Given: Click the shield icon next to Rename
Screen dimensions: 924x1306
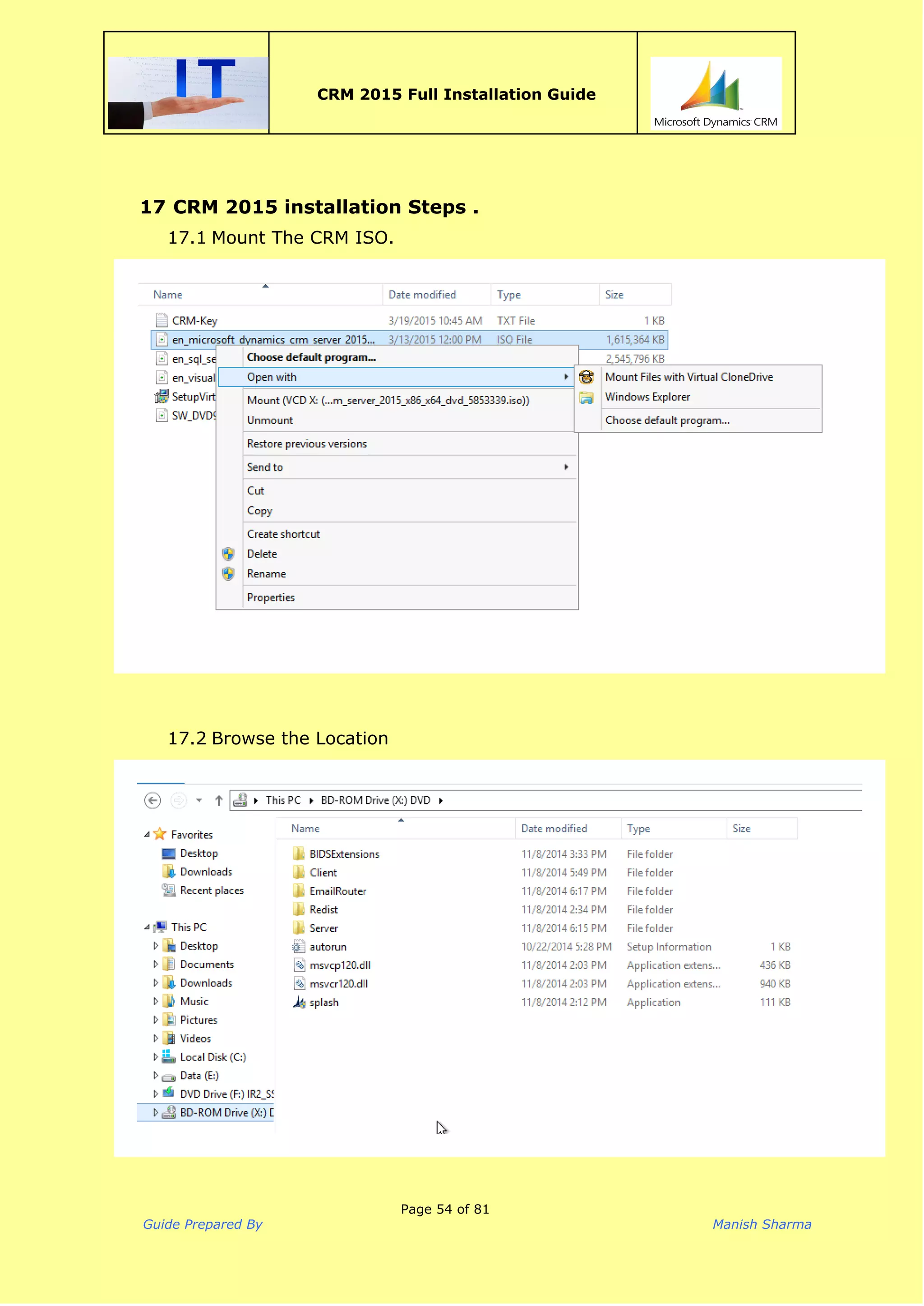Looking at the screenshot, I should [x=229, y=574].
